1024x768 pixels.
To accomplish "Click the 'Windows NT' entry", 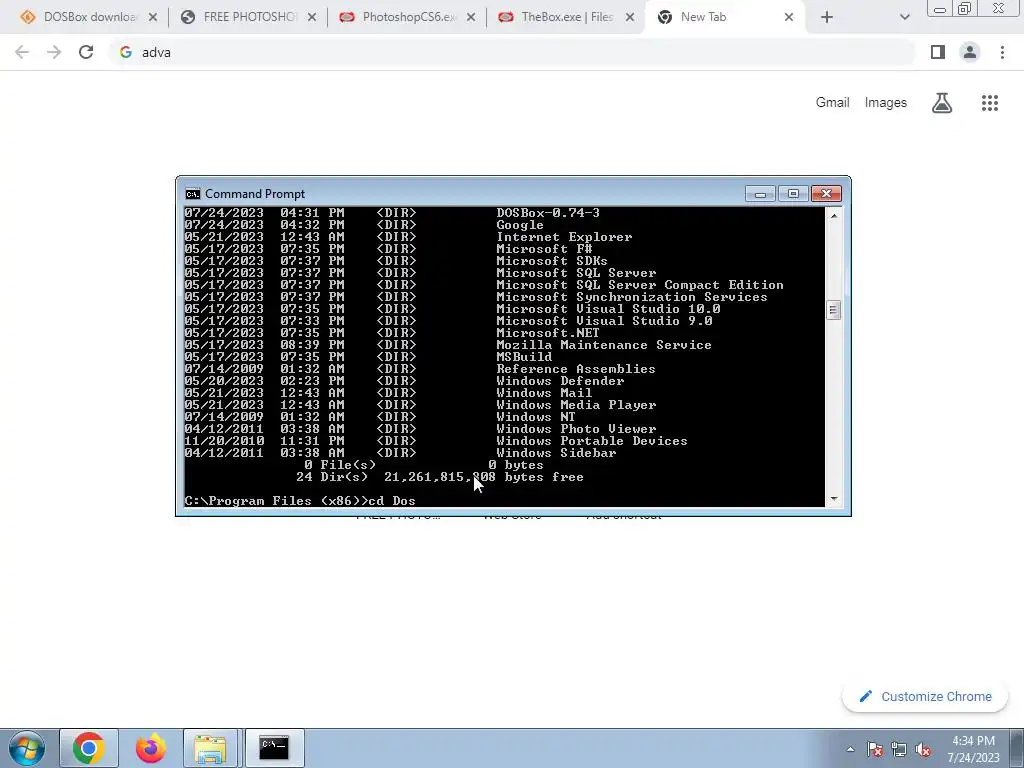I will (536, 417).
